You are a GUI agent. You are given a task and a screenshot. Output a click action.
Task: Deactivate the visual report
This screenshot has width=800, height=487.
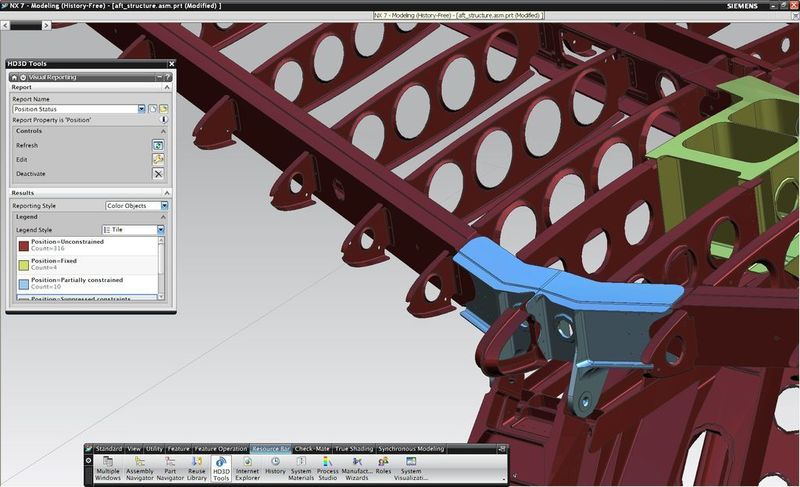click(x=158, y=173)
